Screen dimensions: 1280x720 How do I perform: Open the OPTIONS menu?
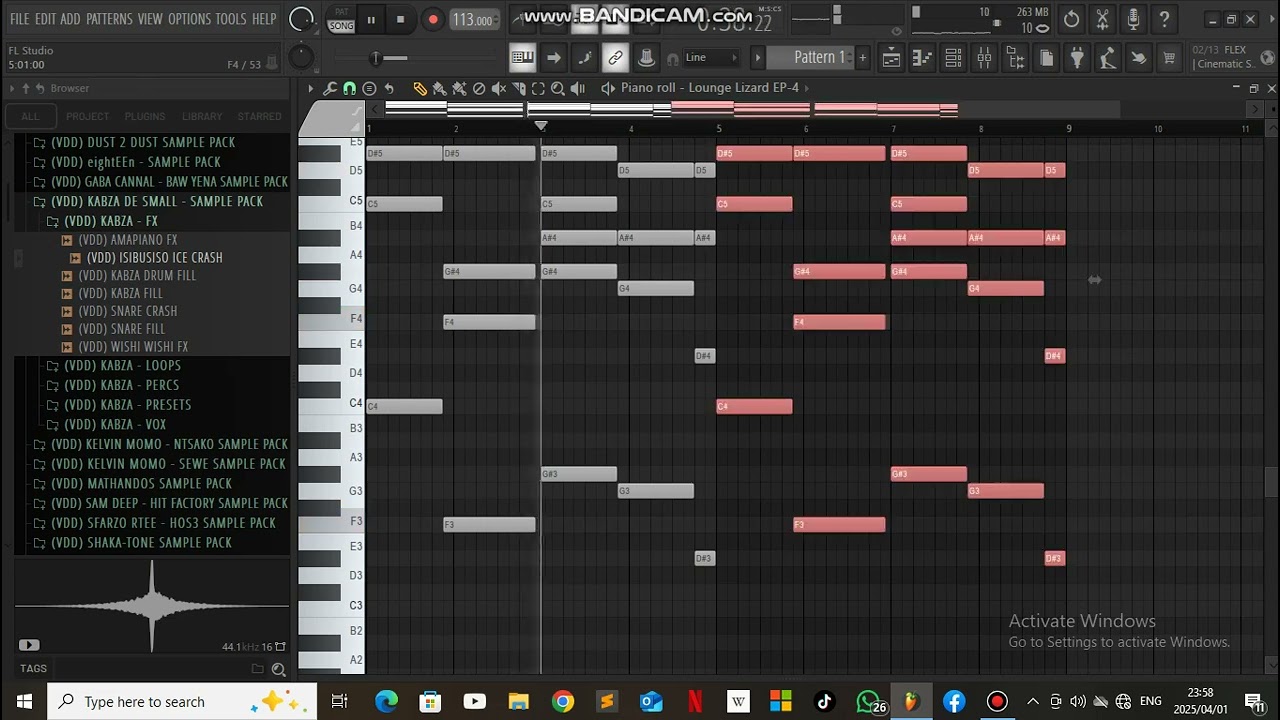click(x=189, y=19)
